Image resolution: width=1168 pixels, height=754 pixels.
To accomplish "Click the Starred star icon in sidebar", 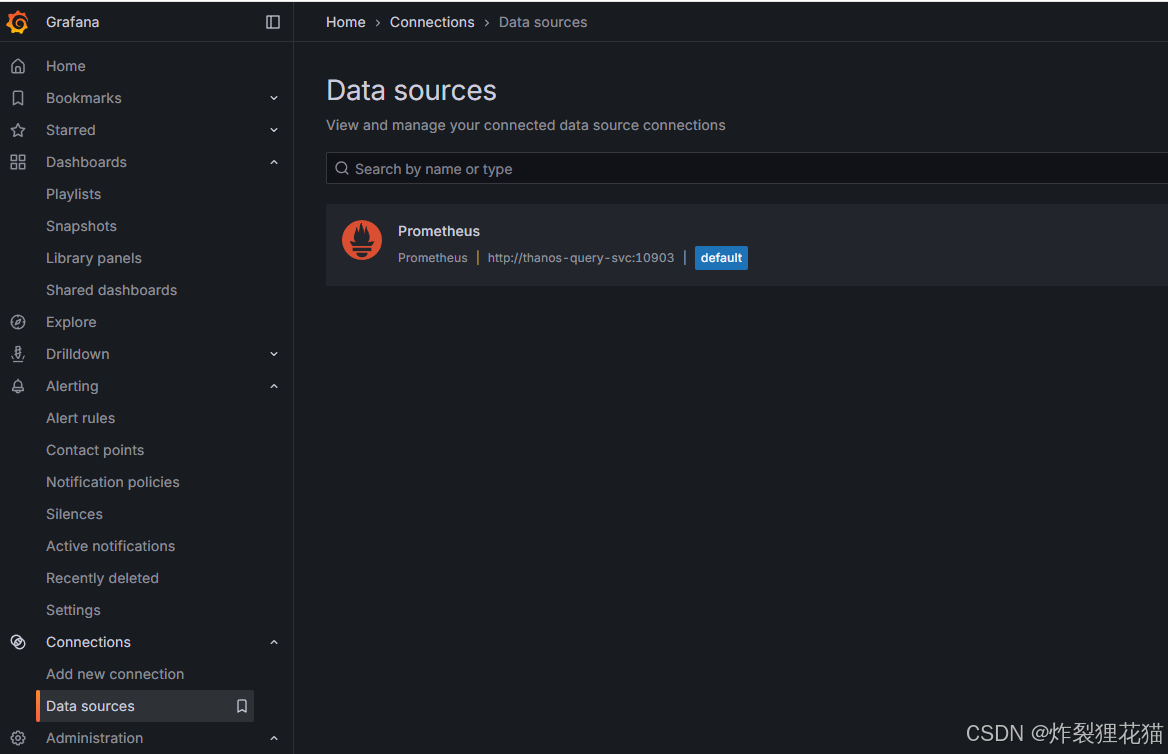I will [x=18, y=130].
